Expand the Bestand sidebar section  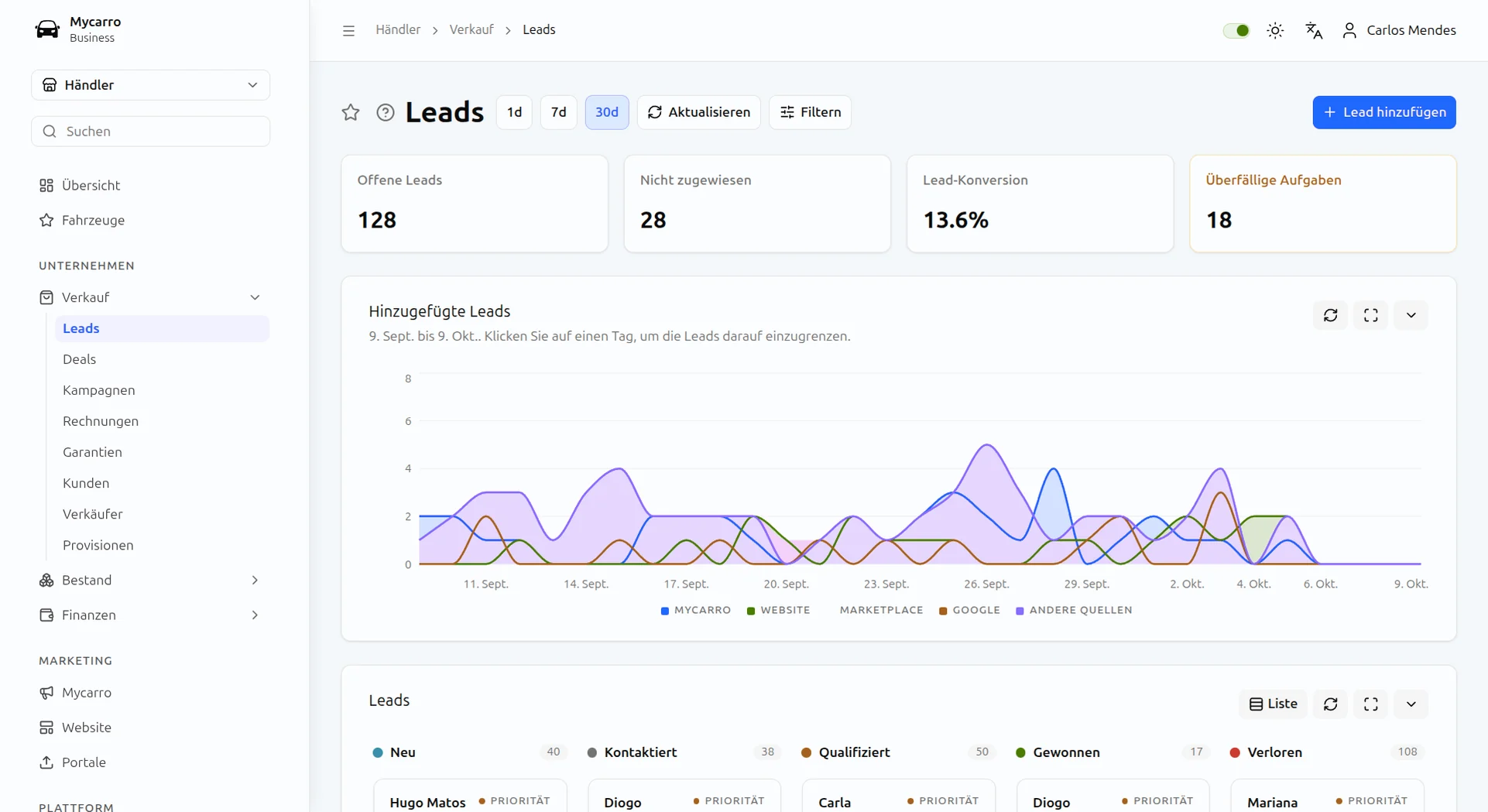150,580
